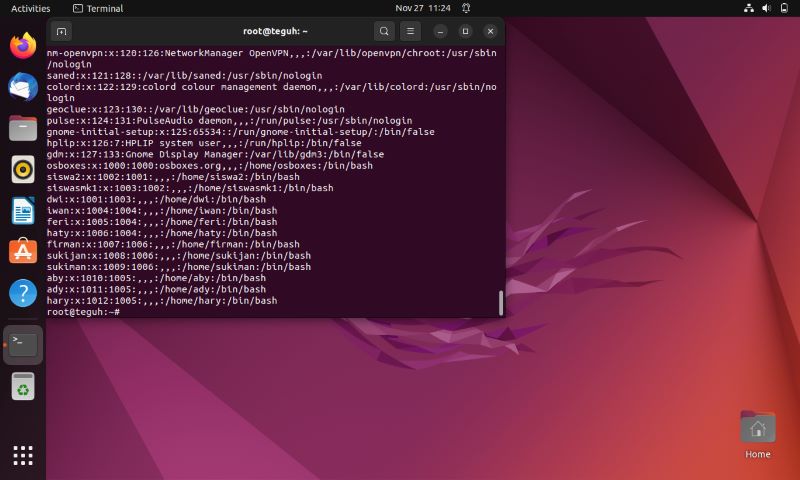Click the line starting with haty:x:1006
The image size is (800, 480).
pyautogui.click(x=162, y=233)
